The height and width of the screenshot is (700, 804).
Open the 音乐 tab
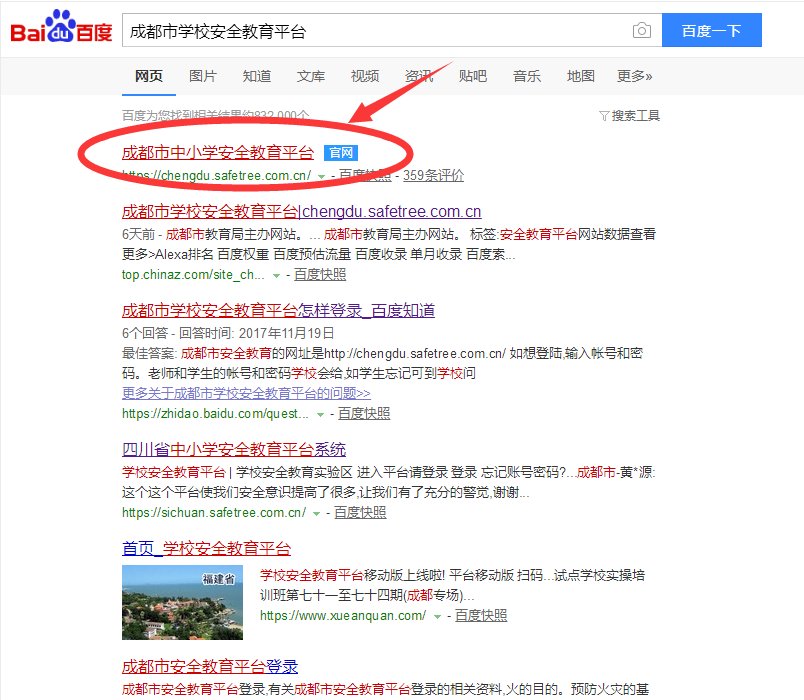(526, 75)
